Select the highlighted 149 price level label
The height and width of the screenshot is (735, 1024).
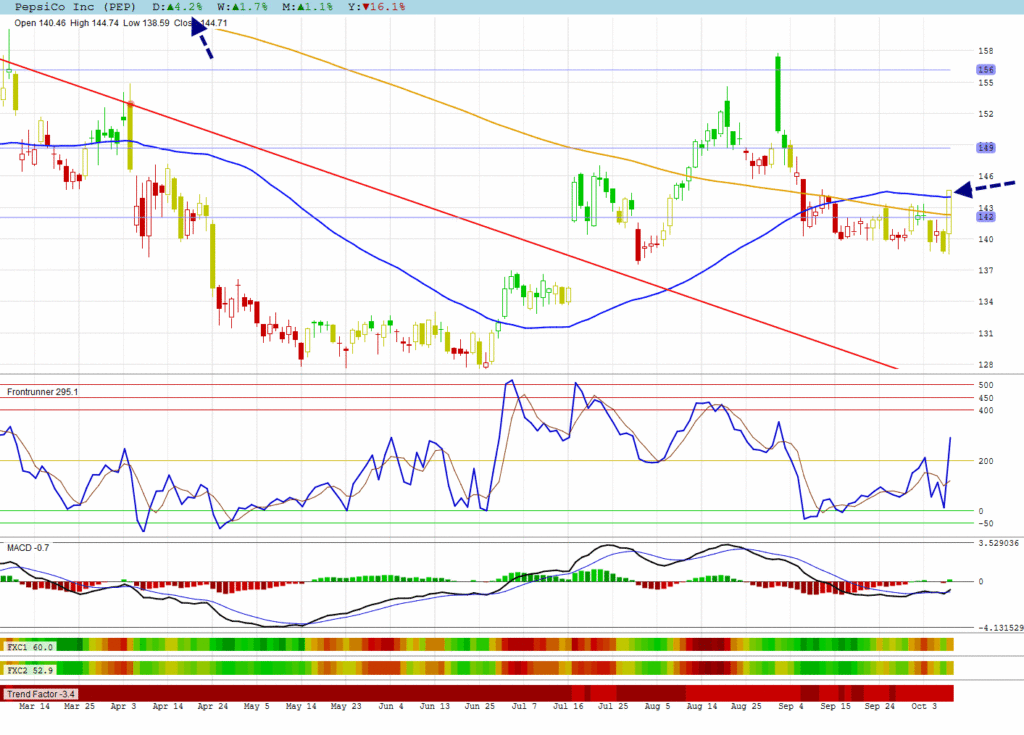(x=985, y=147)
